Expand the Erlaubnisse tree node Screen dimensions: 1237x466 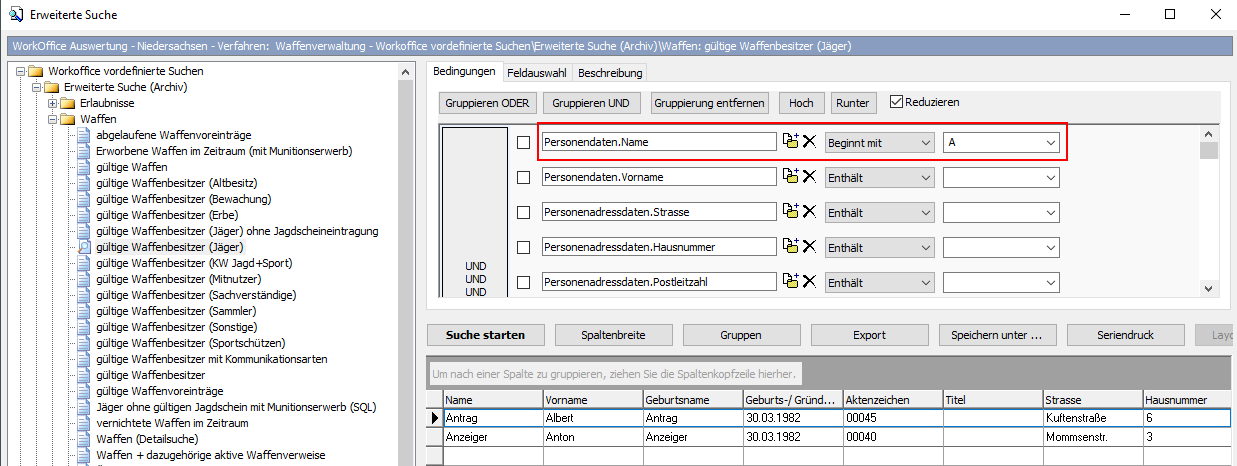[x=52, y=103]
